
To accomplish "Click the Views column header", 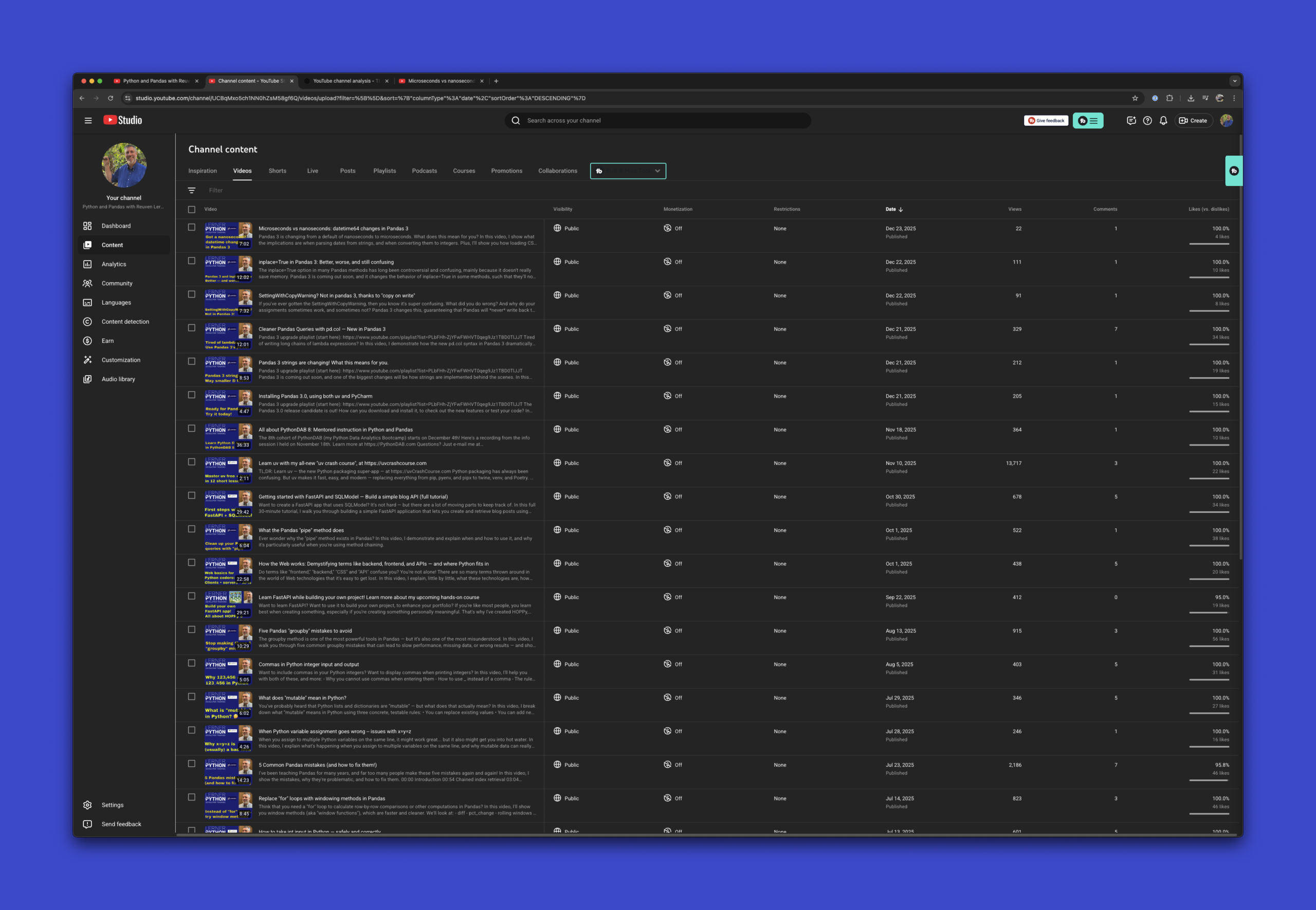I will (1015, 209).
